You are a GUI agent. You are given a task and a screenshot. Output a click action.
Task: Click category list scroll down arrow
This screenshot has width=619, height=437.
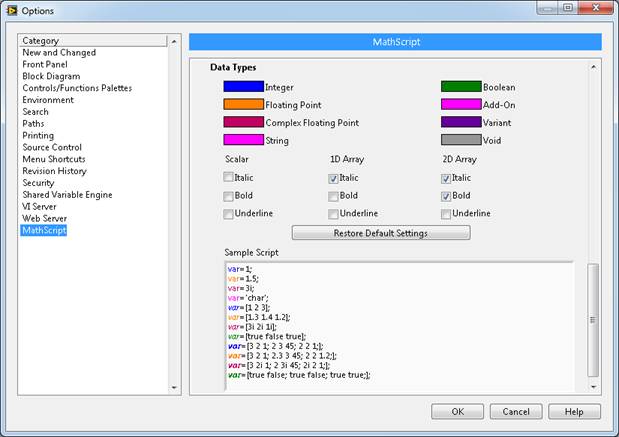(174, 388)
